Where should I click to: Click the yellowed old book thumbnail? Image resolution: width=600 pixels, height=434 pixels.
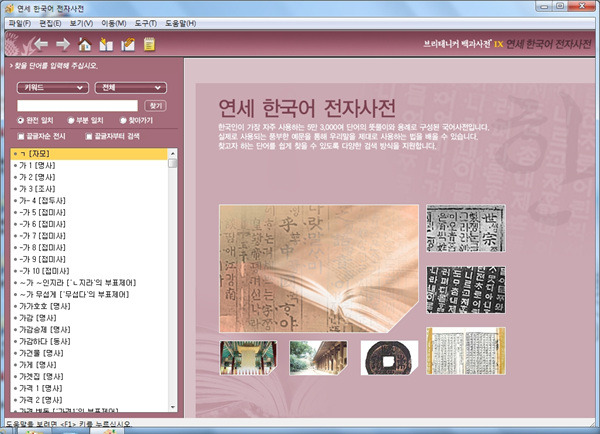pyautogui.click(x=466, y=351)
